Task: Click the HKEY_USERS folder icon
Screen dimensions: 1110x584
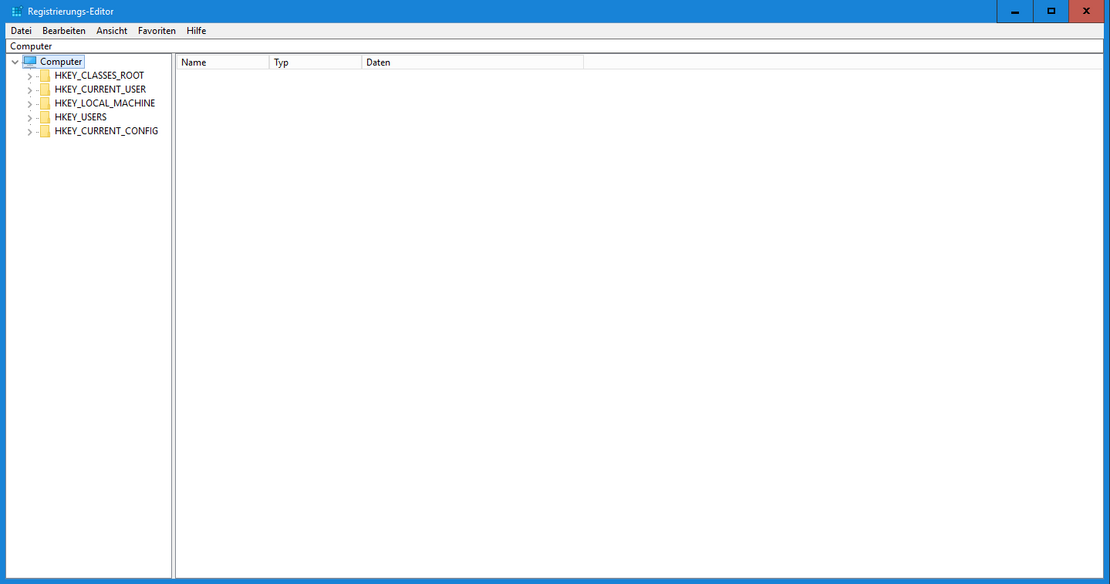Action: point(45,118)
